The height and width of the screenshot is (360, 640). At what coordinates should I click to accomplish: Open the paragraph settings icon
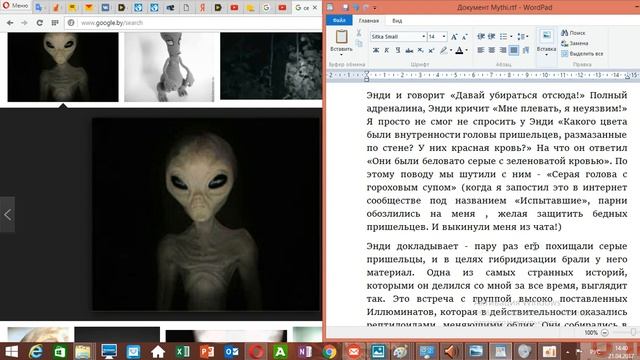[x=526, y=50]
